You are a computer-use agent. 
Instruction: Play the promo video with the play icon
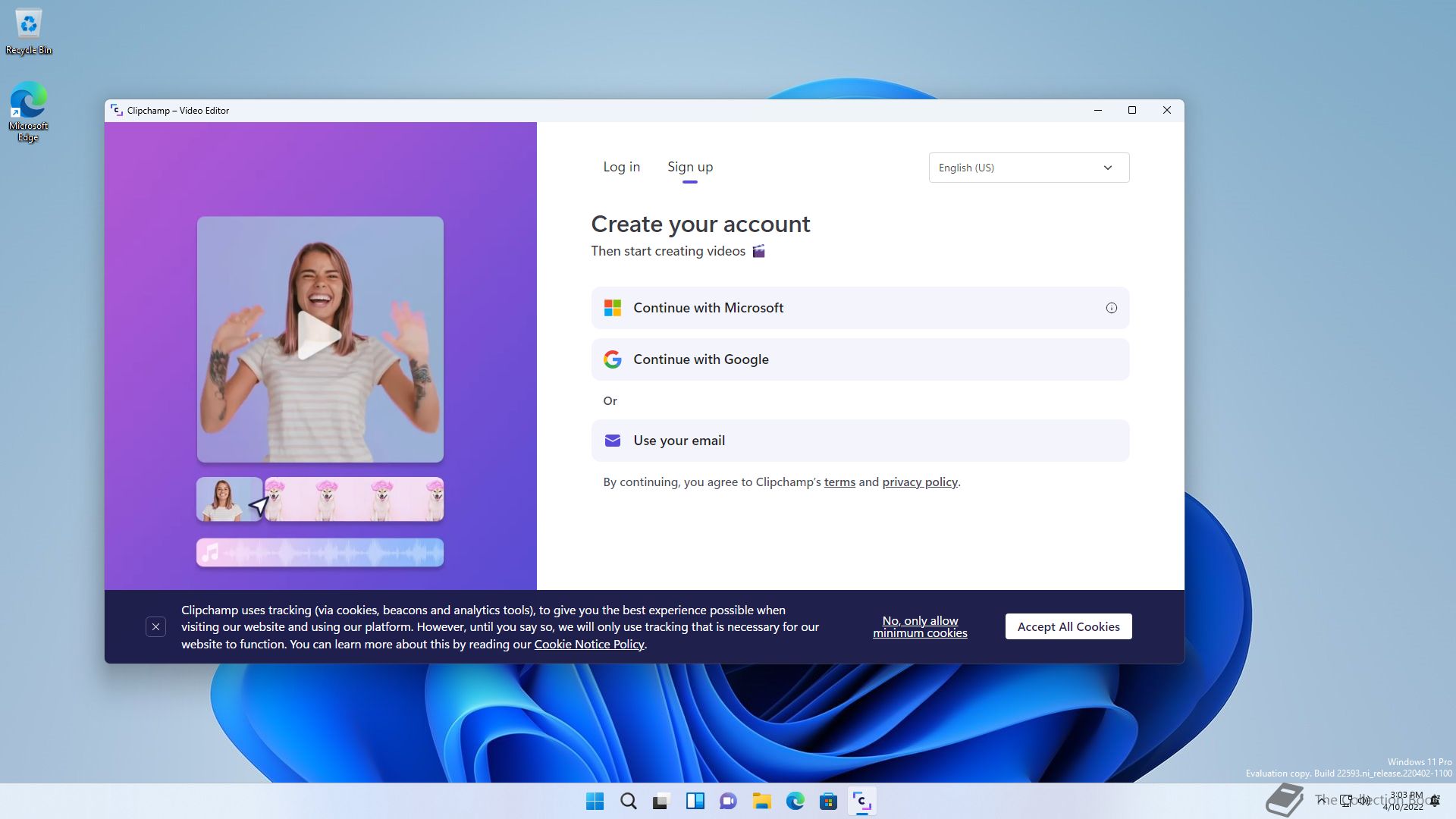319,335
